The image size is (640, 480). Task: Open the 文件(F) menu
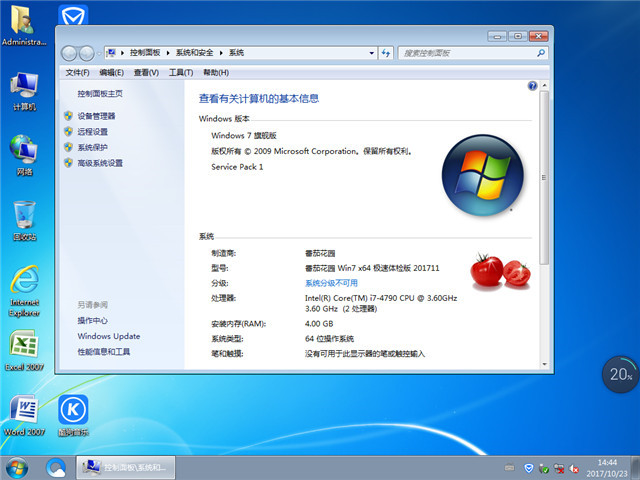click(78, 73)
